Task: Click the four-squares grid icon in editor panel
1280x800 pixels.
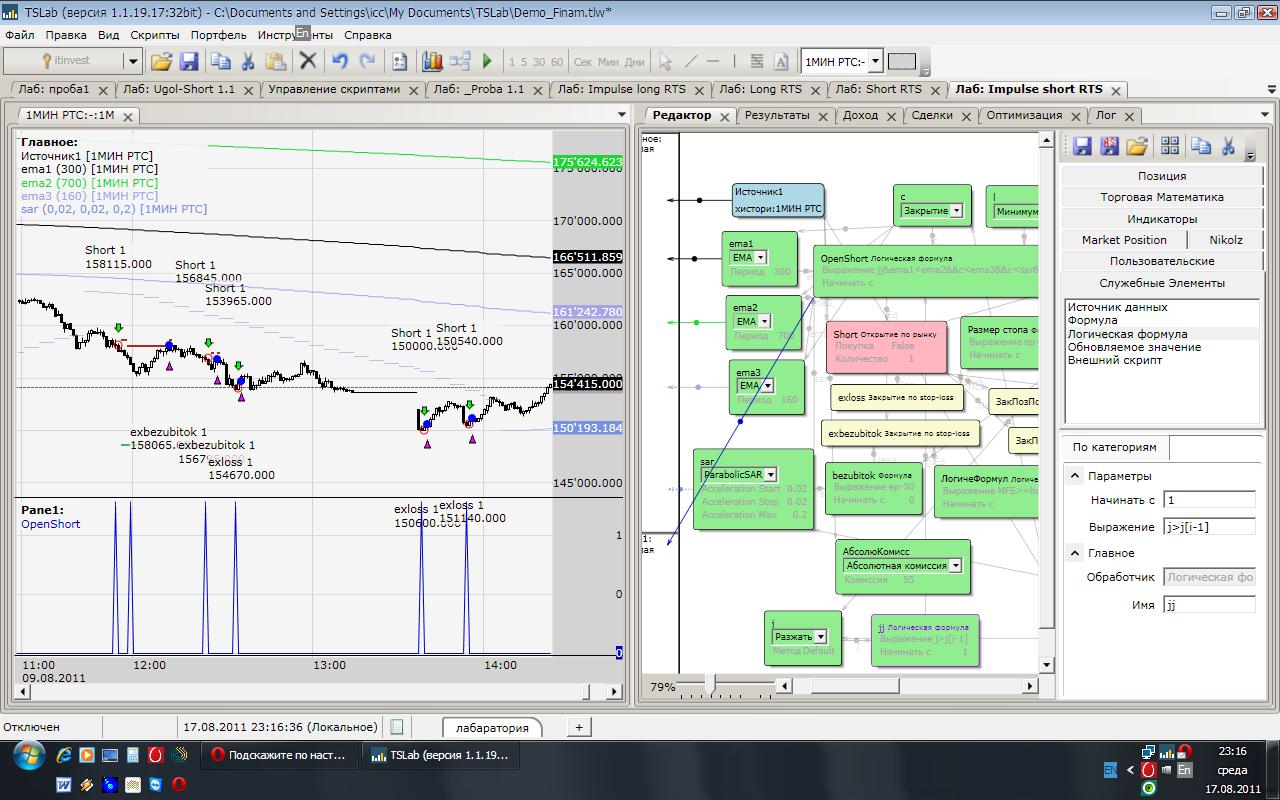Action: (x=1169, y=147)
